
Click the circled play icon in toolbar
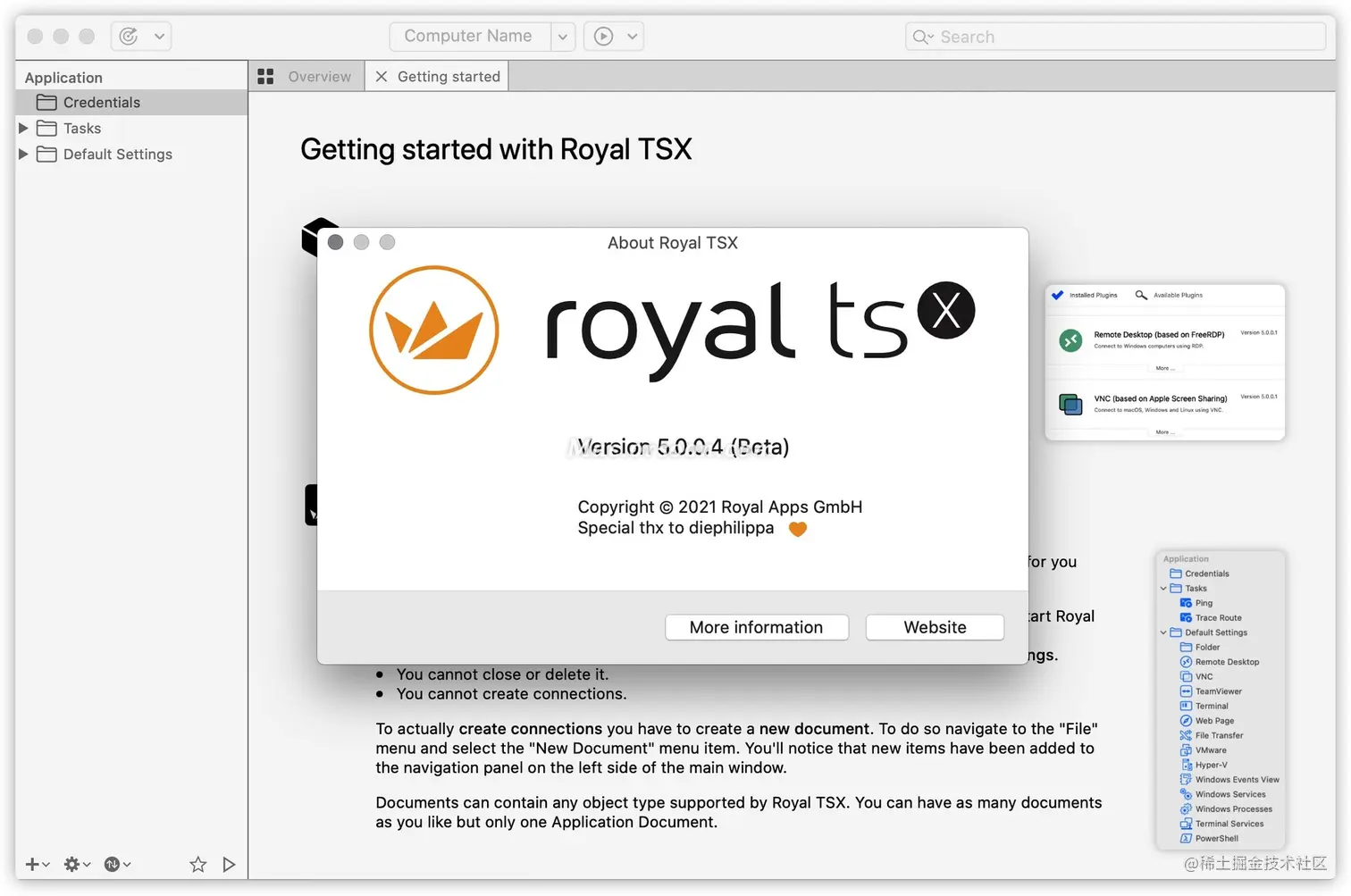604,37
